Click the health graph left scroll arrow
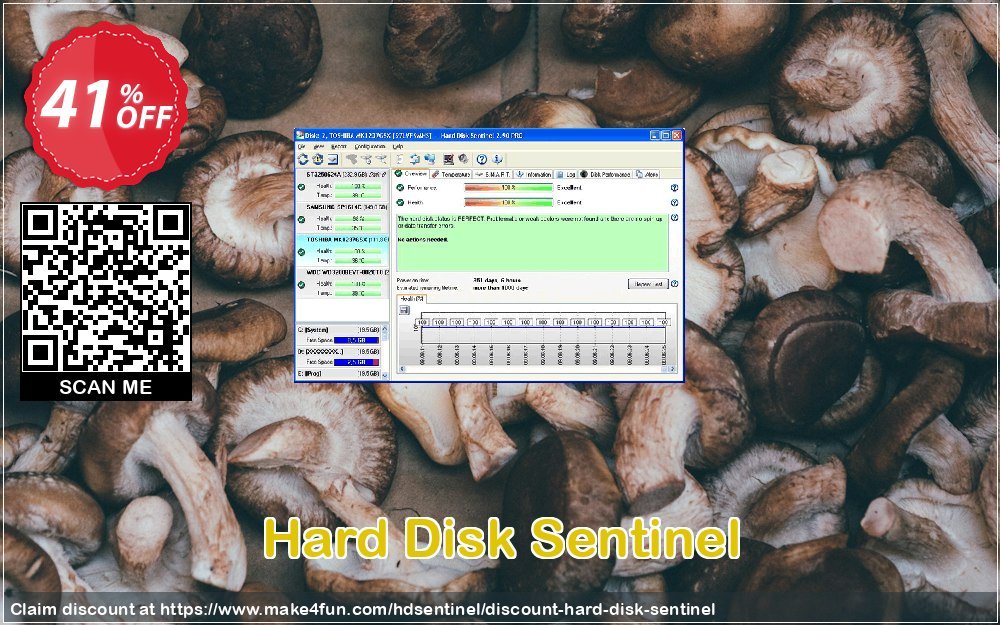Viewport: 1000px width, 625px height. point(402,369)
